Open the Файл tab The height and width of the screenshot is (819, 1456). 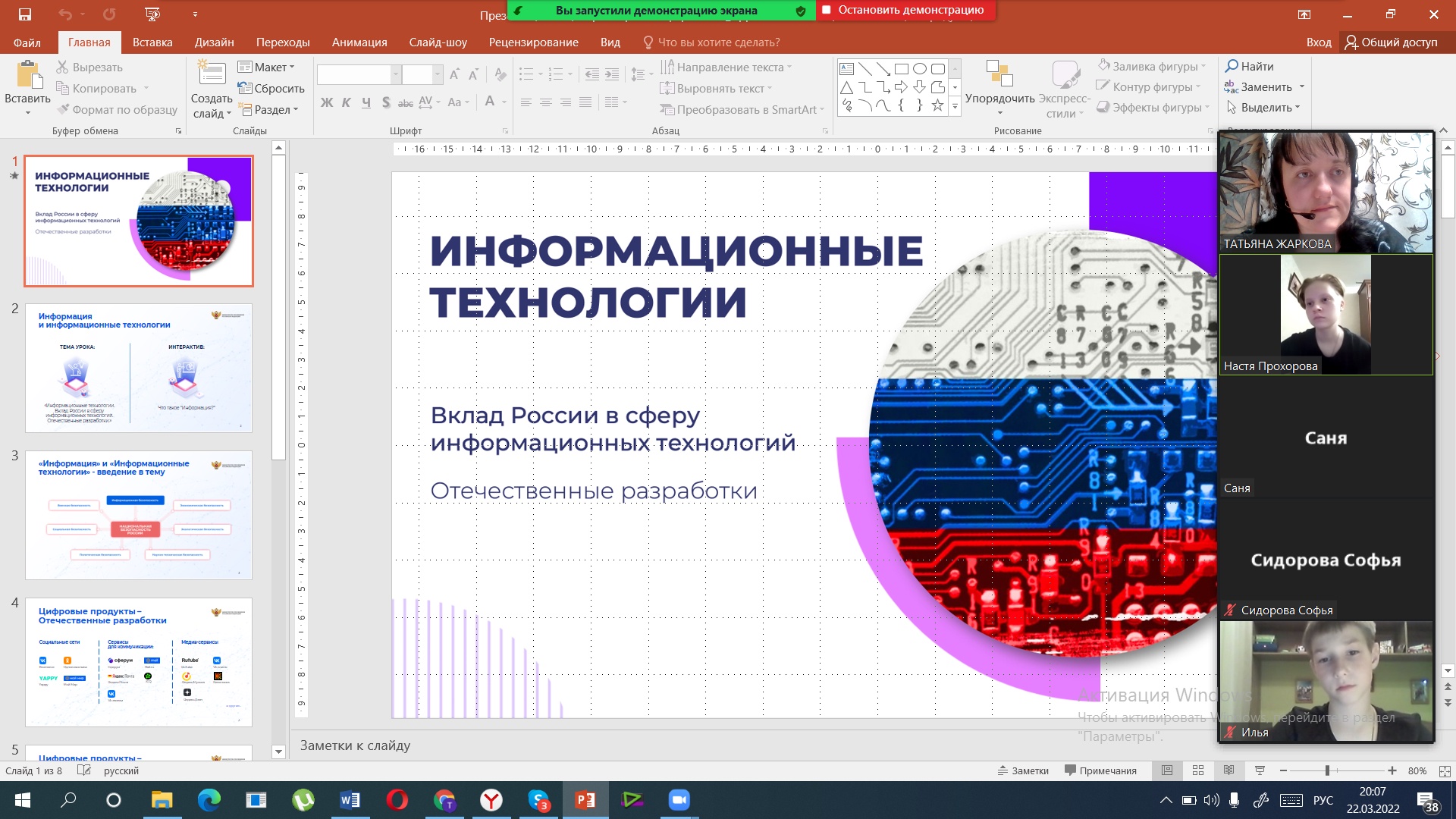point(27,42)
